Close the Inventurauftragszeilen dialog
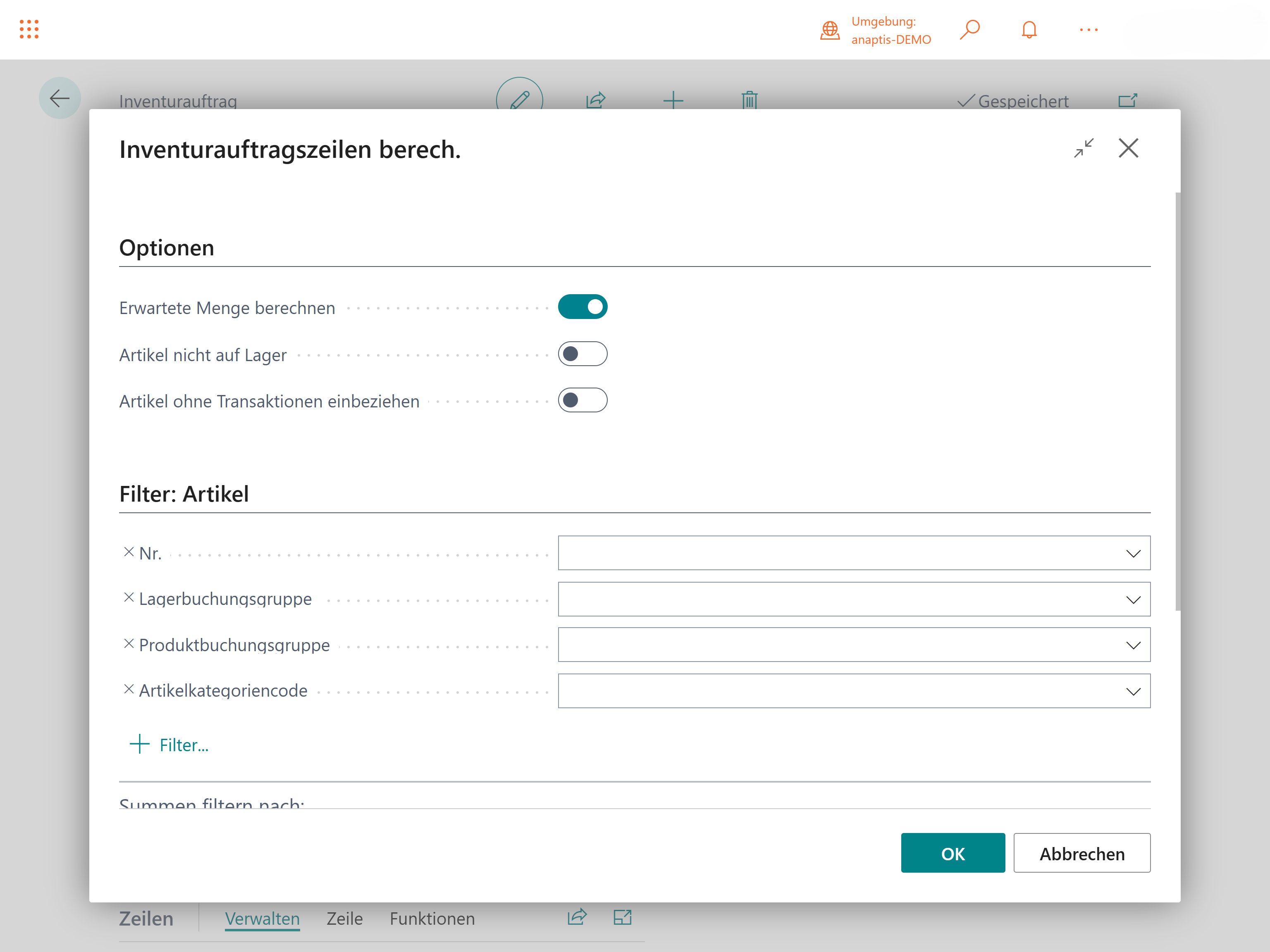 pos(1129,148)
